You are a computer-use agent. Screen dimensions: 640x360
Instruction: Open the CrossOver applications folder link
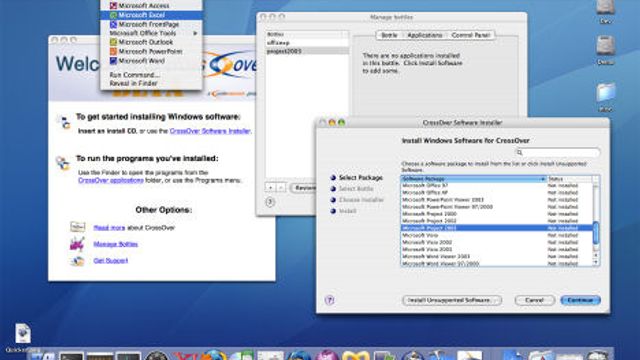111,180
